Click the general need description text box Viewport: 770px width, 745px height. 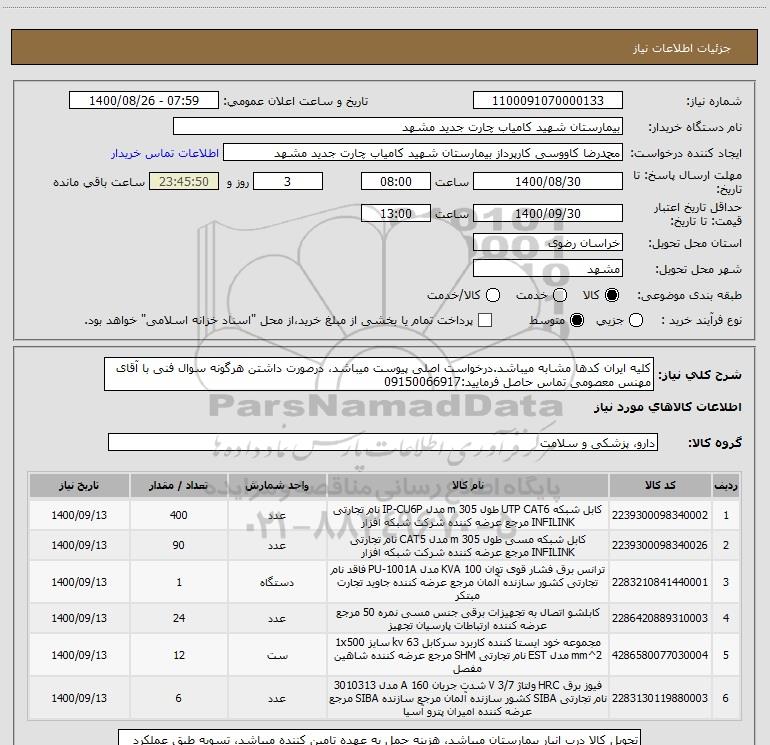379,374
